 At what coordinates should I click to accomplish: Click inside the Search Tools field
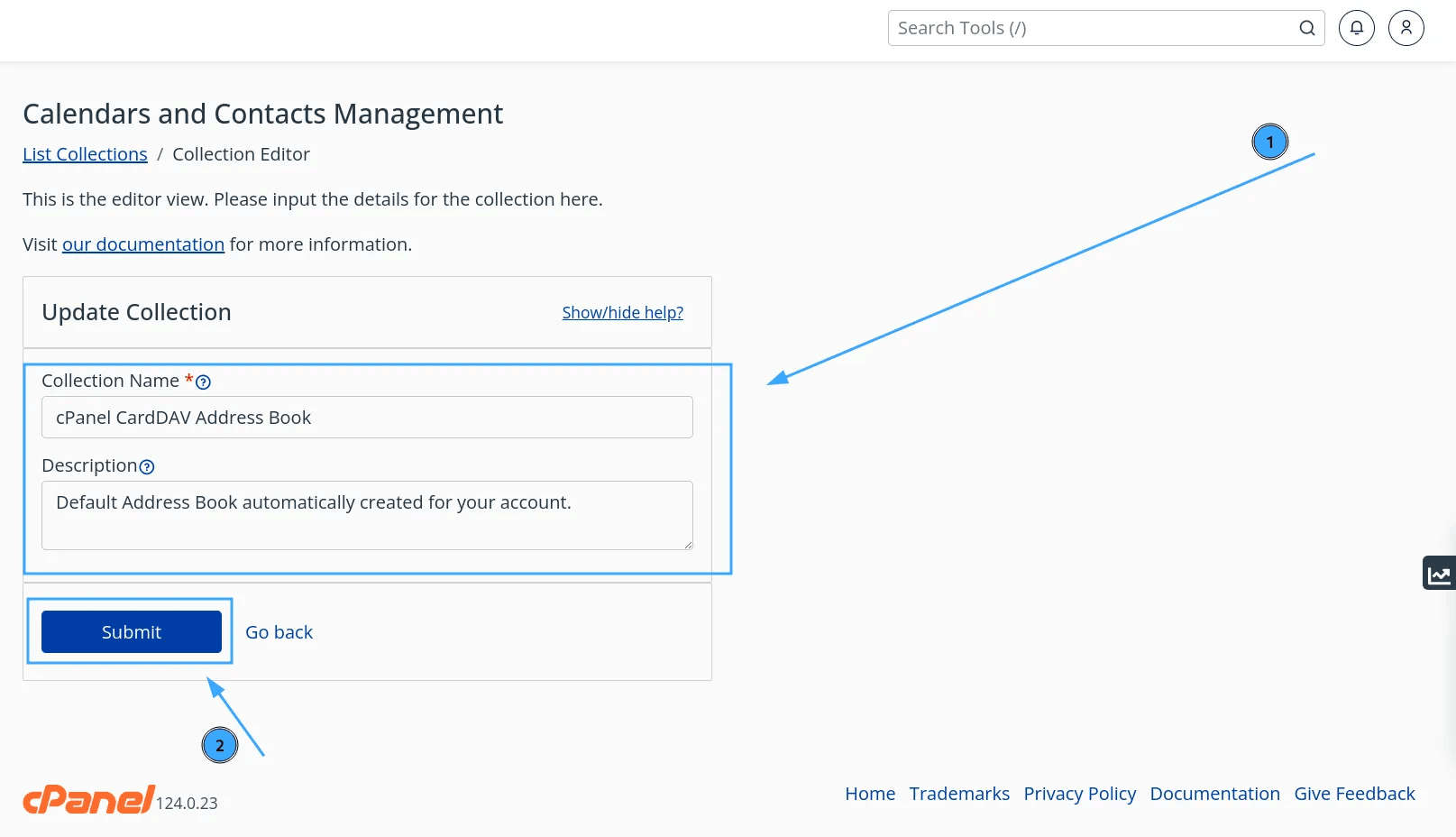click(x=1037, y=28)
